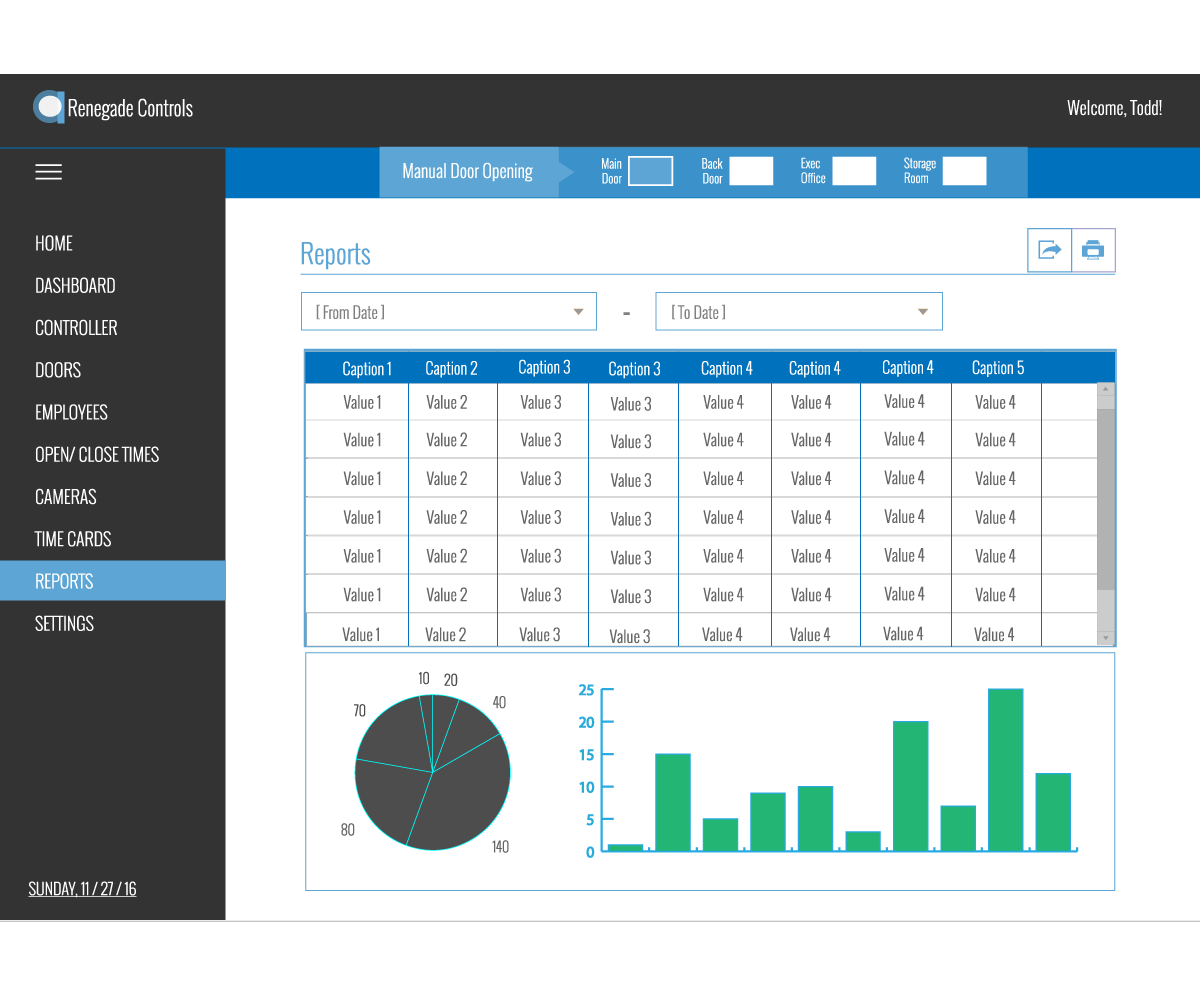1200x1000 pixels.
Task: Open the From Date dropdown
Action: coord(449,312)
